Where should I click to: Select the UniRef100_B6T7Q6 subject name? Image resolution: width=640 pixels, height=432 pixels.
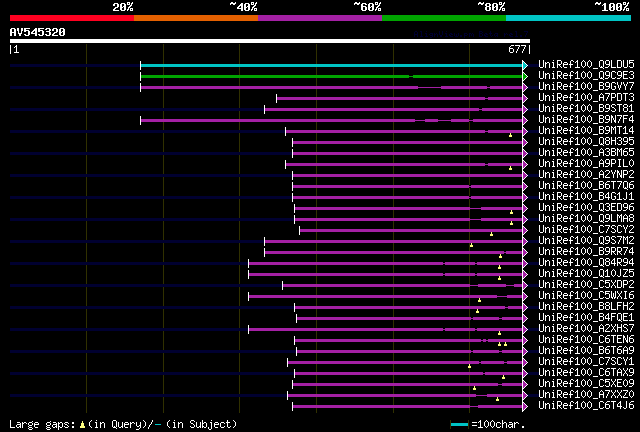(x=586, y=185)
